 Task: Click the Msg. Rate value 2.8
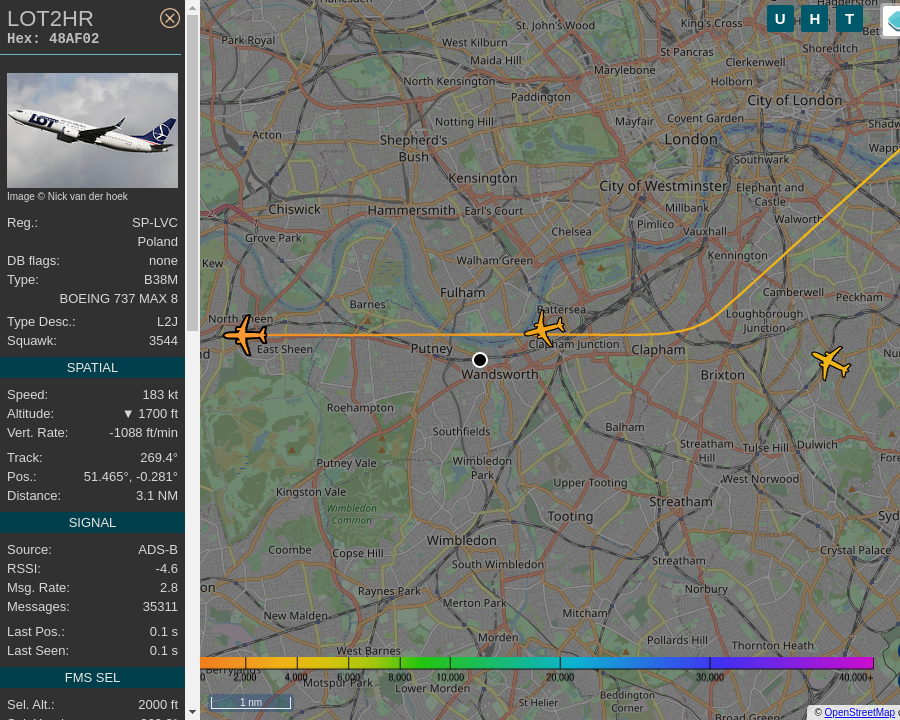pyautogui.click(x=169, y=587)
